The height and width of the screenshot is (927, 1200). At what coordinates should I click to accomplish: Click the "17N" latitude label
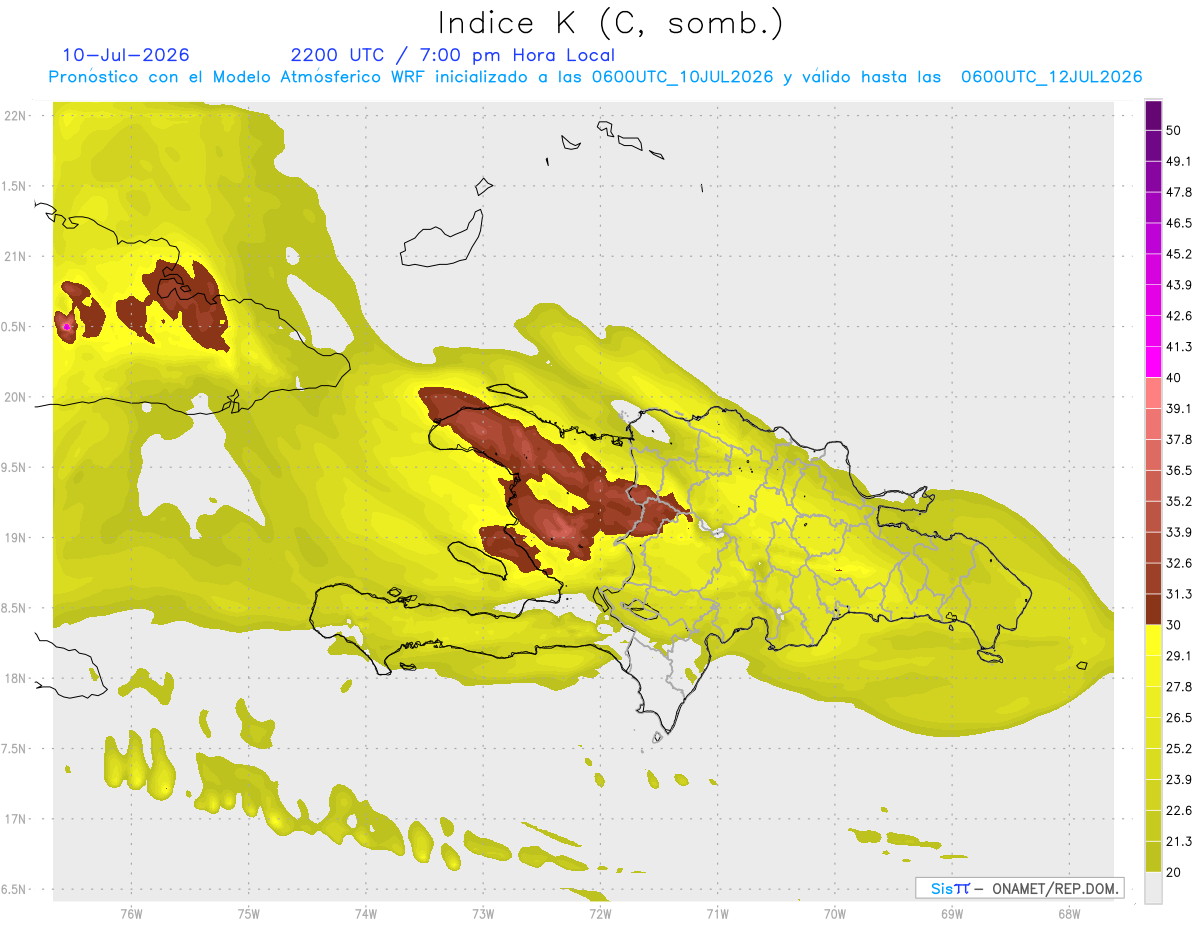(x=15, y=819)
